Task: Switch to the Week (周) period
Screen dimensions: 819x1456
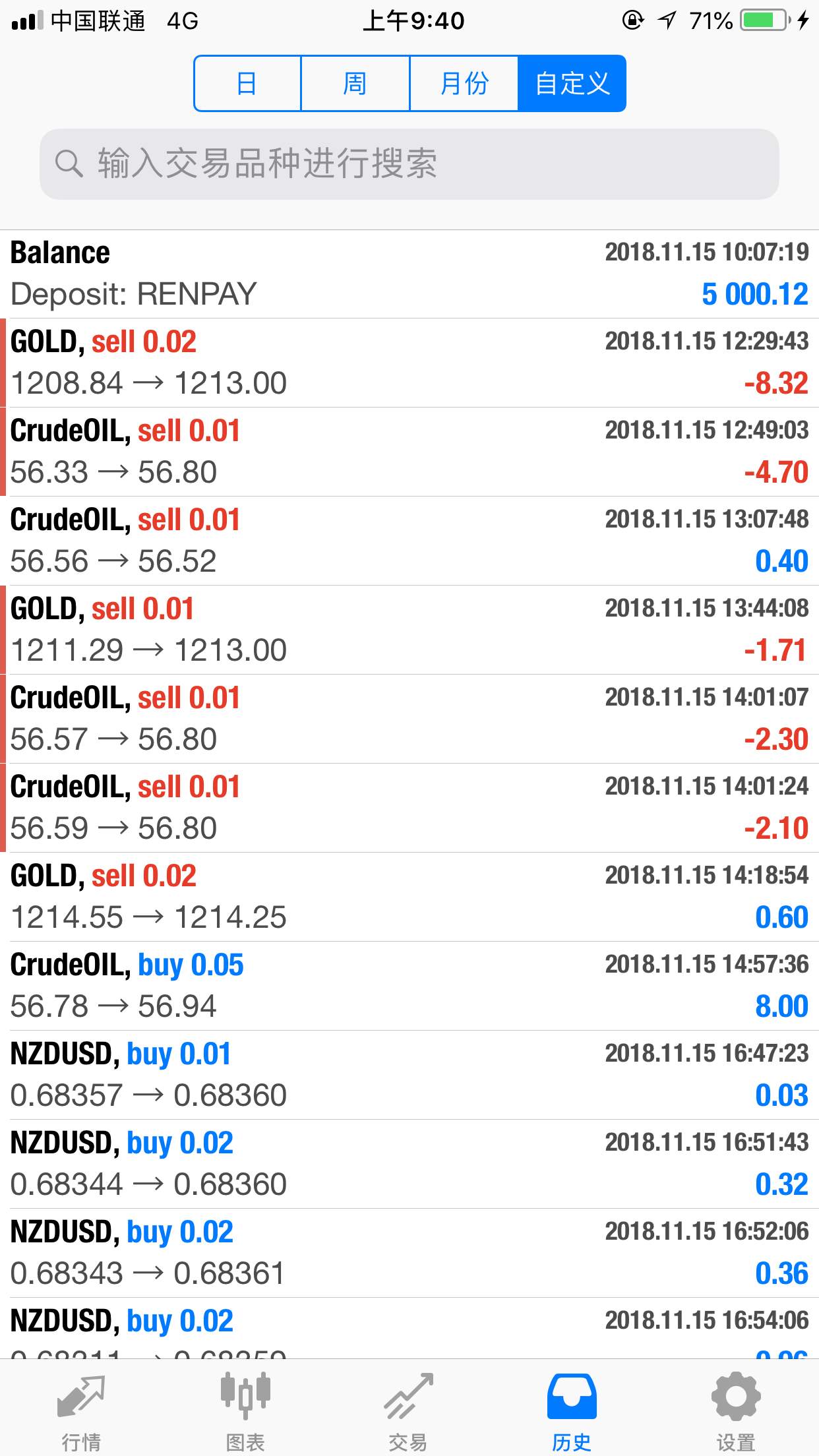Action: click(355, 84)
